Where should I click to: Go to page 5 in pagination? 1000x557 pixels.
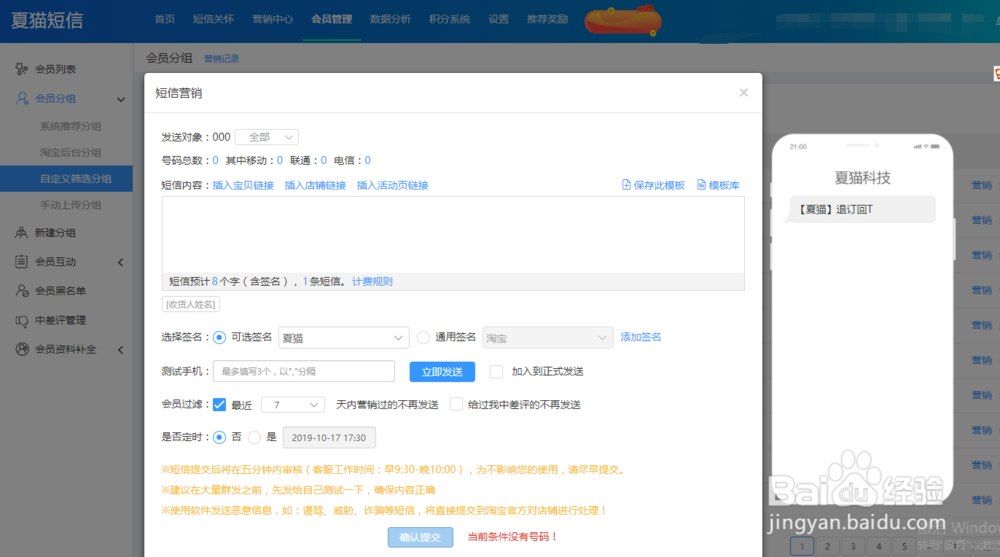(904, 546)
